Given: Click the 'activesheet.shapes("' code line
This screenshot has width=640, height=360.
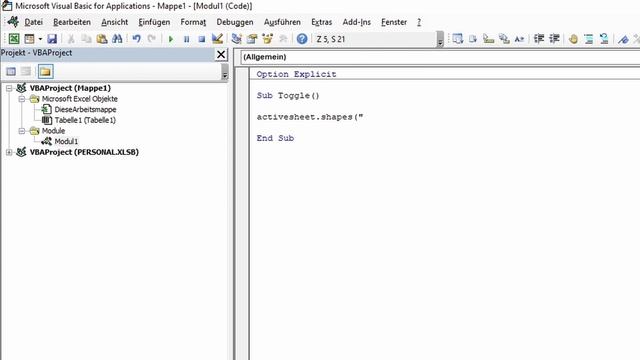Looking at the screenshot, I should coord(310,117).
